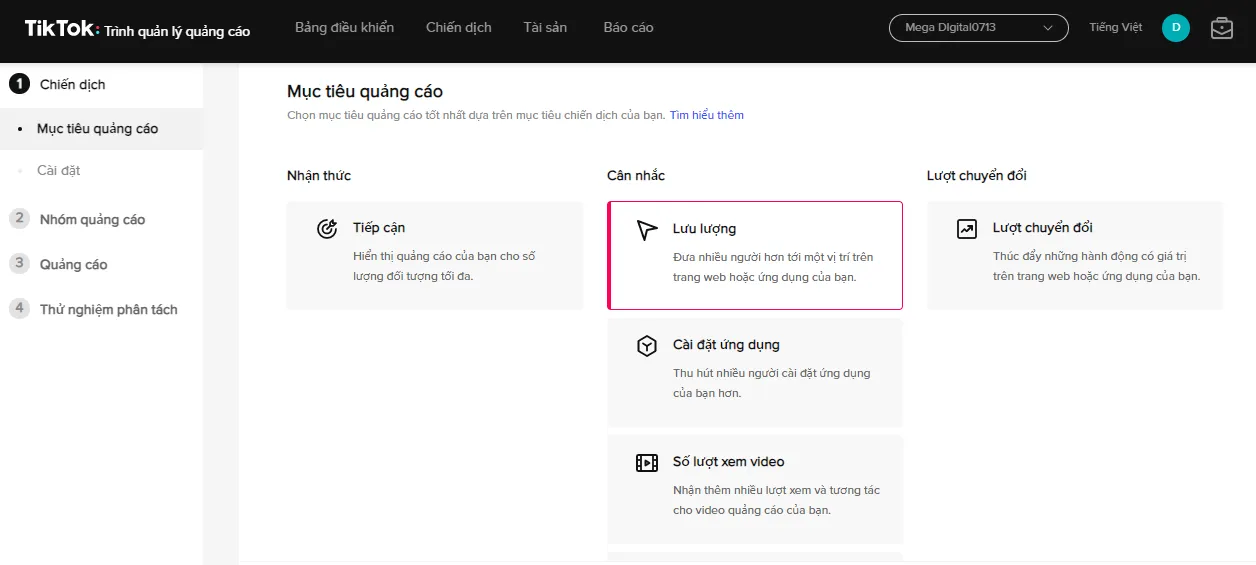
Task: Click the Lượt chuyển đổi chart icon
Action: [967, 229]
